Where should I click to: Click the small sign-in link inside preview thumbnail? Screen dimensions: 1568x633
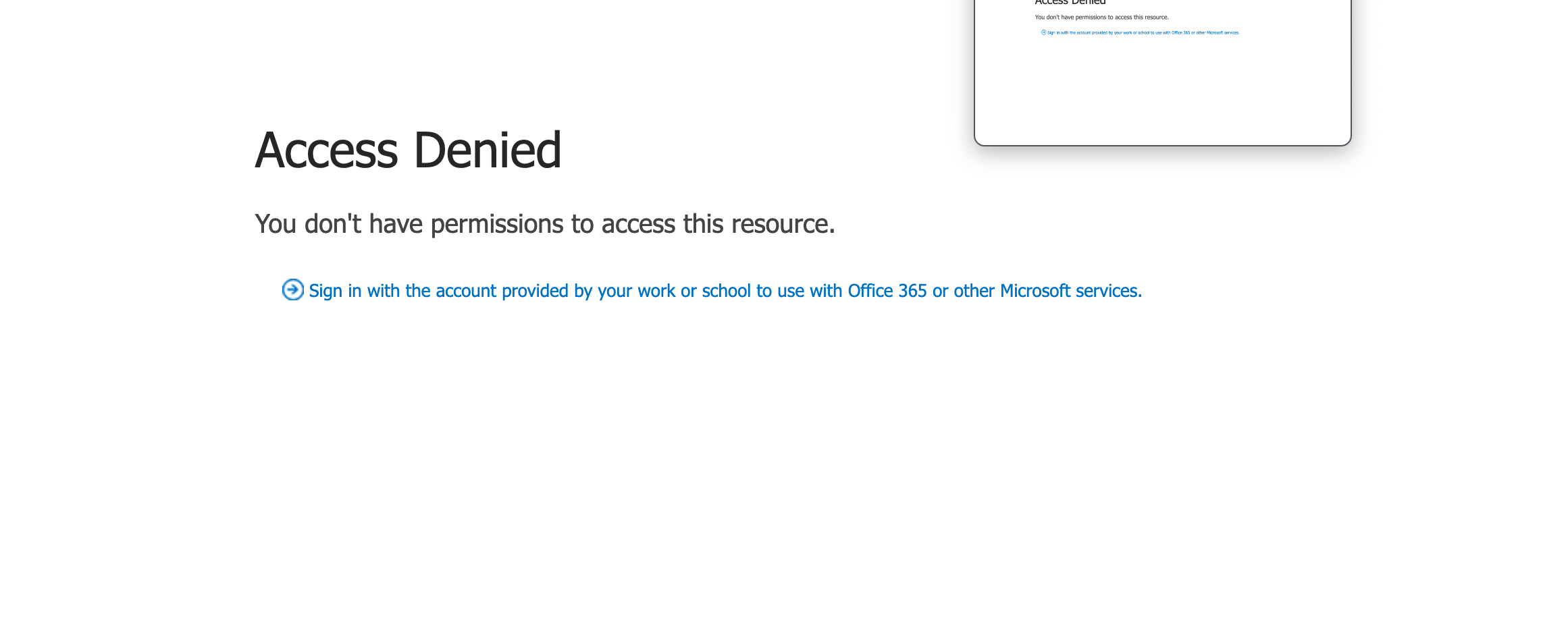tap(1143, 32)
